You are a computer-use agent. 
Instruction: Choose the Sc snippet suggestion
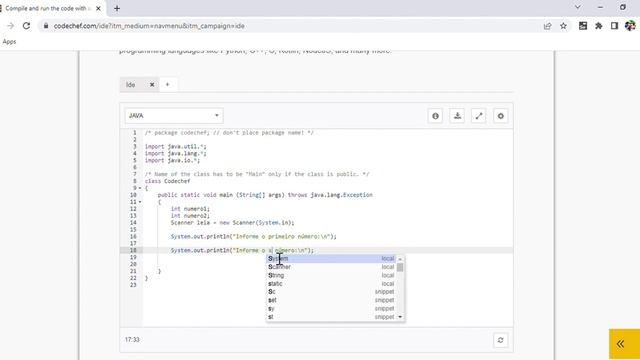[331, 292]
